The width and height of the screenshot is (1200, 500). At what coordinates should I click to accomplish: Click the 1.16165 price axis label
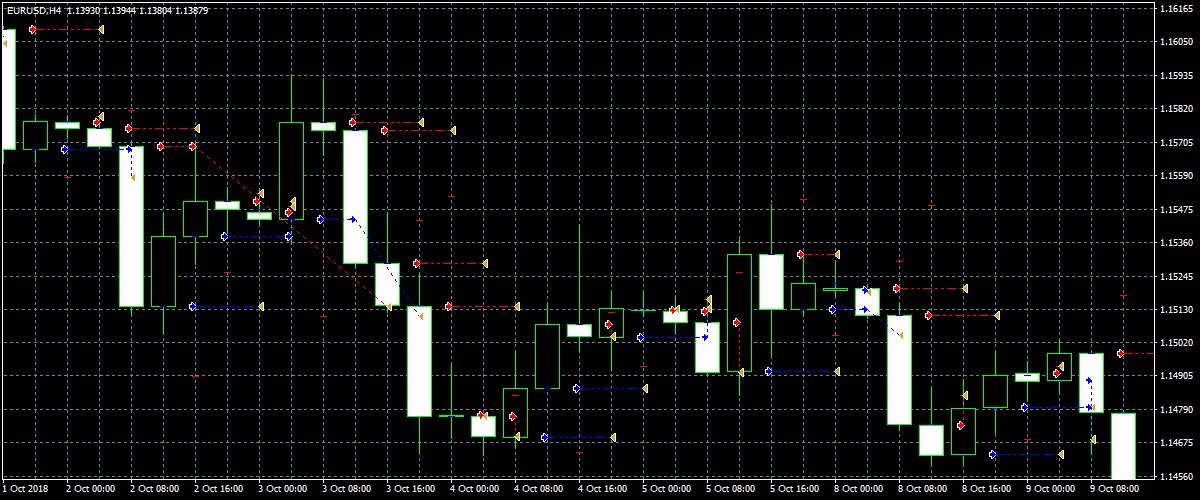(1178, 9)
